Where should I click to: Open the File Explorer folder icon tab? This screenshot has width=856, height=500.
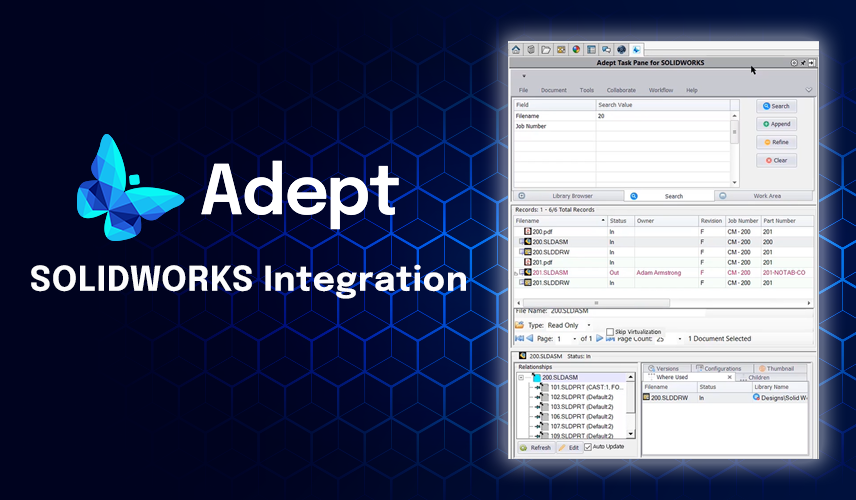[x=545, y=50]
